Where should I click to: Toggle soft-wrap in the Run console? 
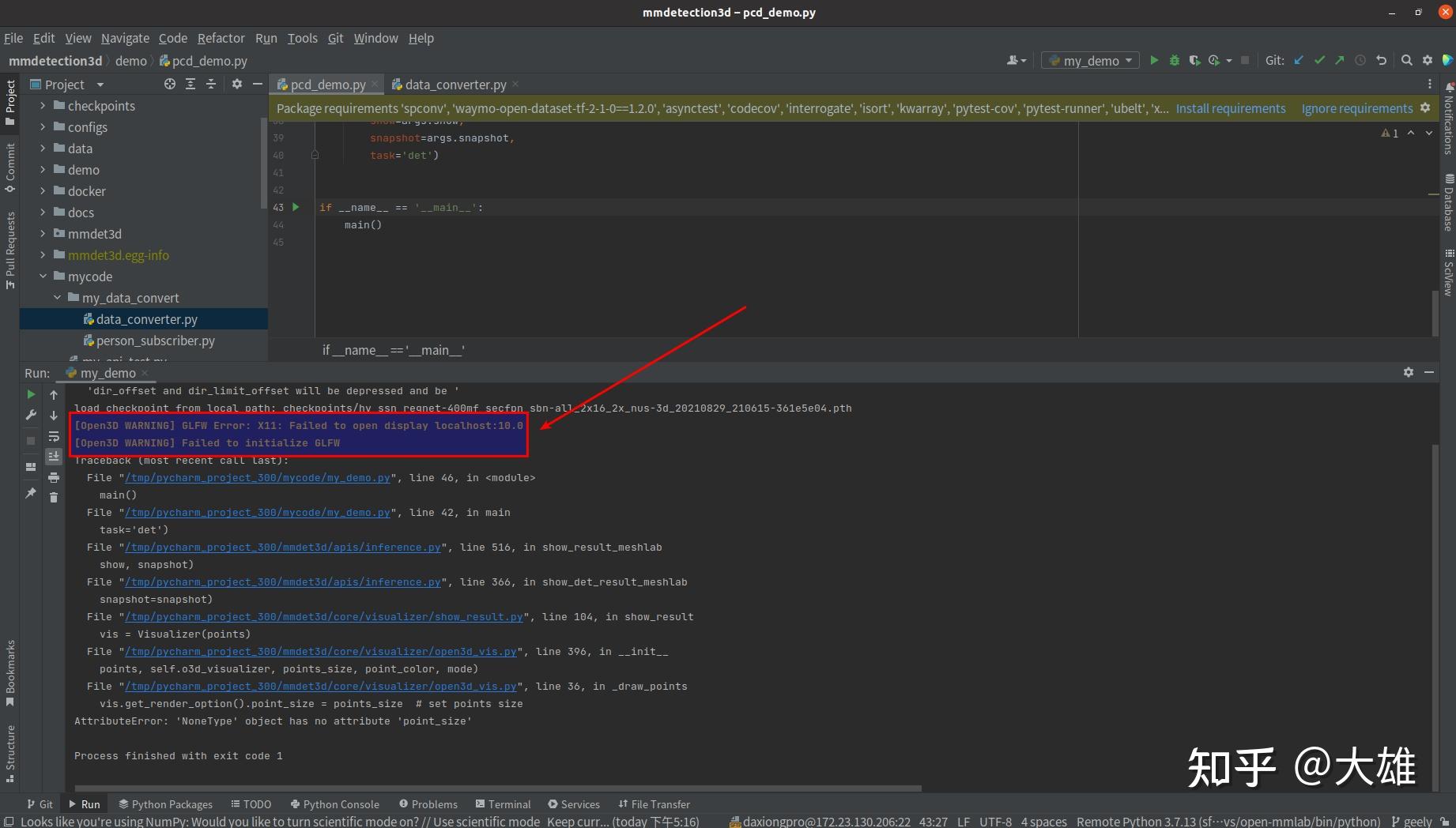[54, 436]
